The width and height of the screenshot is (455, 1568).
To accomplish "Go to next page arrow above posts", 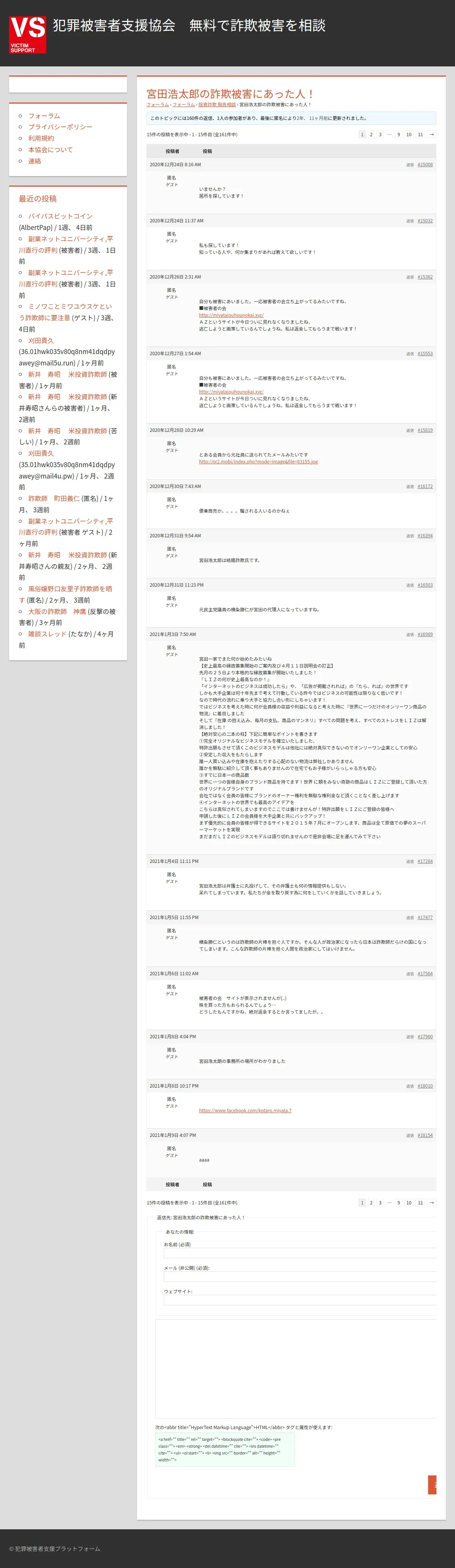I will coord(431,134).
